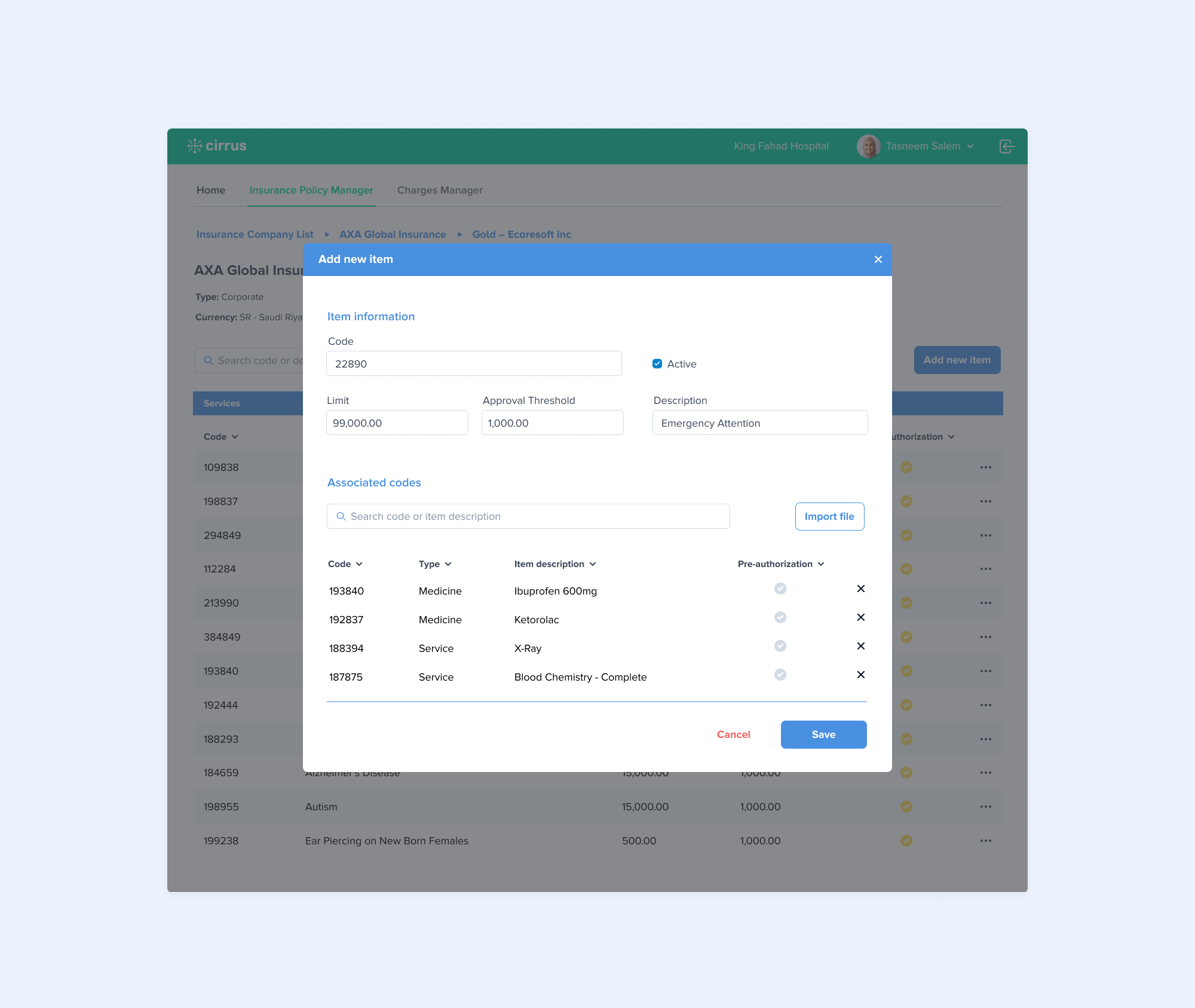This screenshot has height=1008, width=1195.
Task: Open row menu for code 213990
Action: 986,603
